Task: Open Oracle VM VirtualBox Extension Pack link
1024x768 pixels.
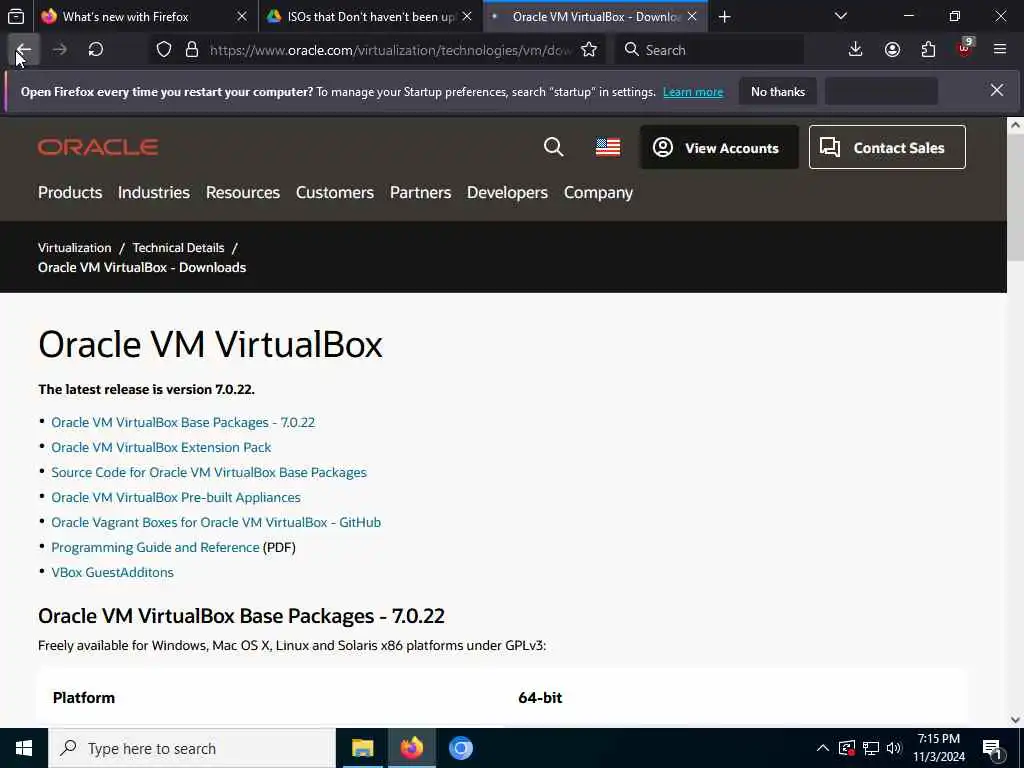Action: pyautogui.click(x=161, y=447)
